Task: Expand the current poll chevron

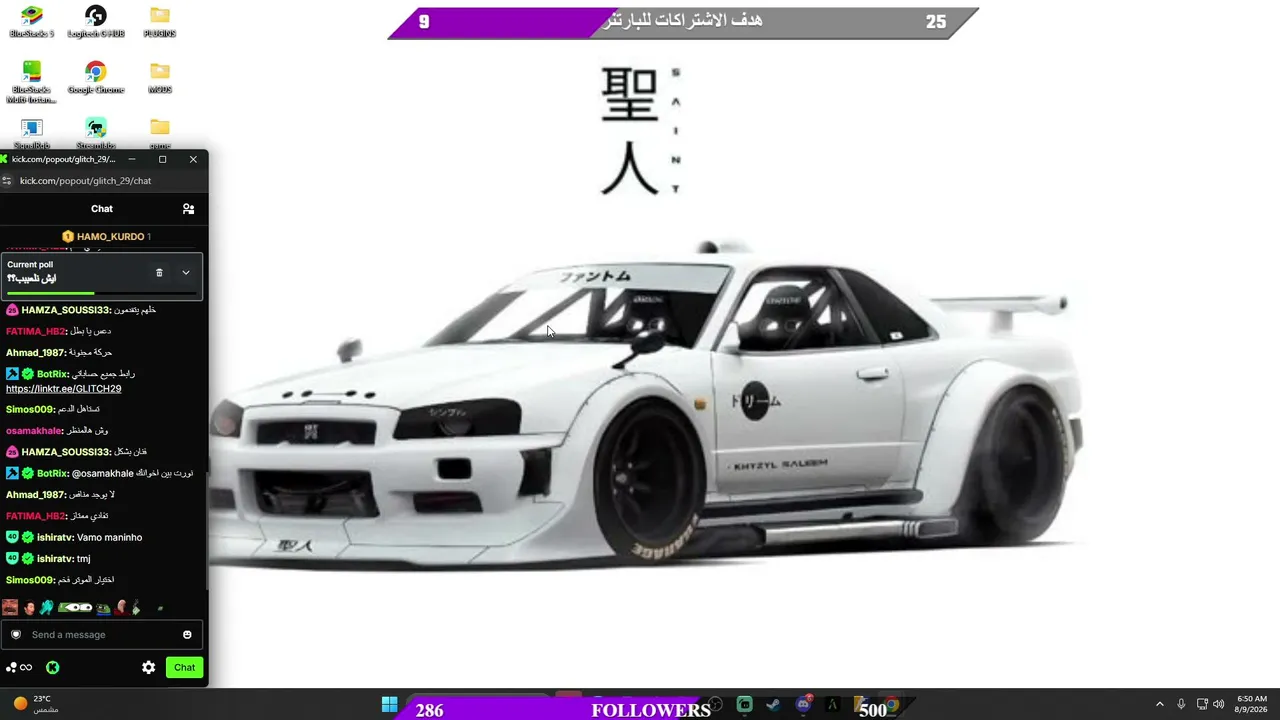Action: (x=186, y=272)
